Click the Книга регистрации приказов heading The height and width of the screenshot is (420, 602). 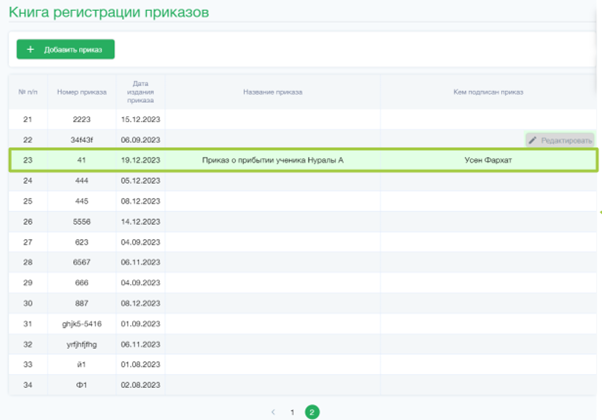[x=109, y=12]
